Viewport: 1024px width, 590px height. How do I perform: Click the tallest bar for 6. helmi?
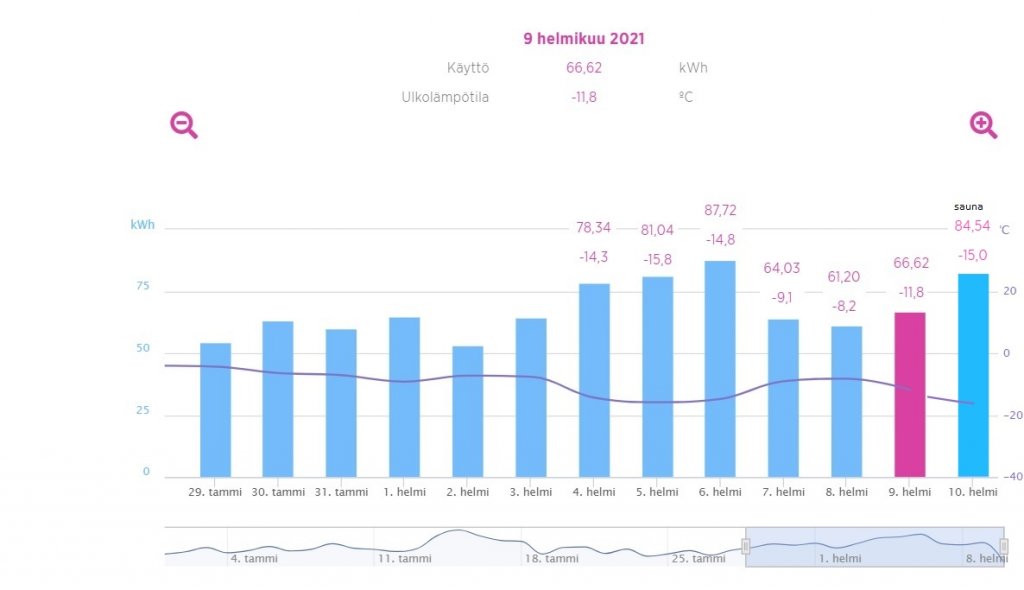point(720,369)
